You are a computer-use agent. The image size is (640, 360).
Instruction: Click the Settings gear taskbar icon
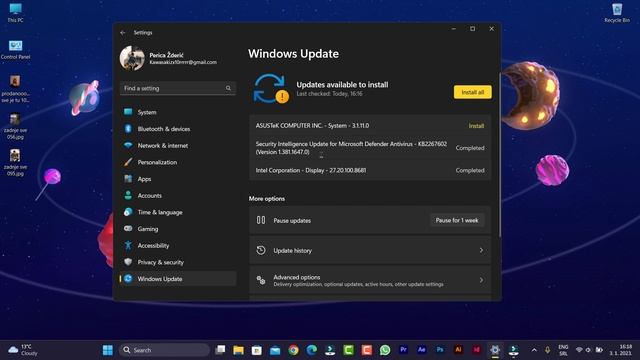(x=495, y=350)
